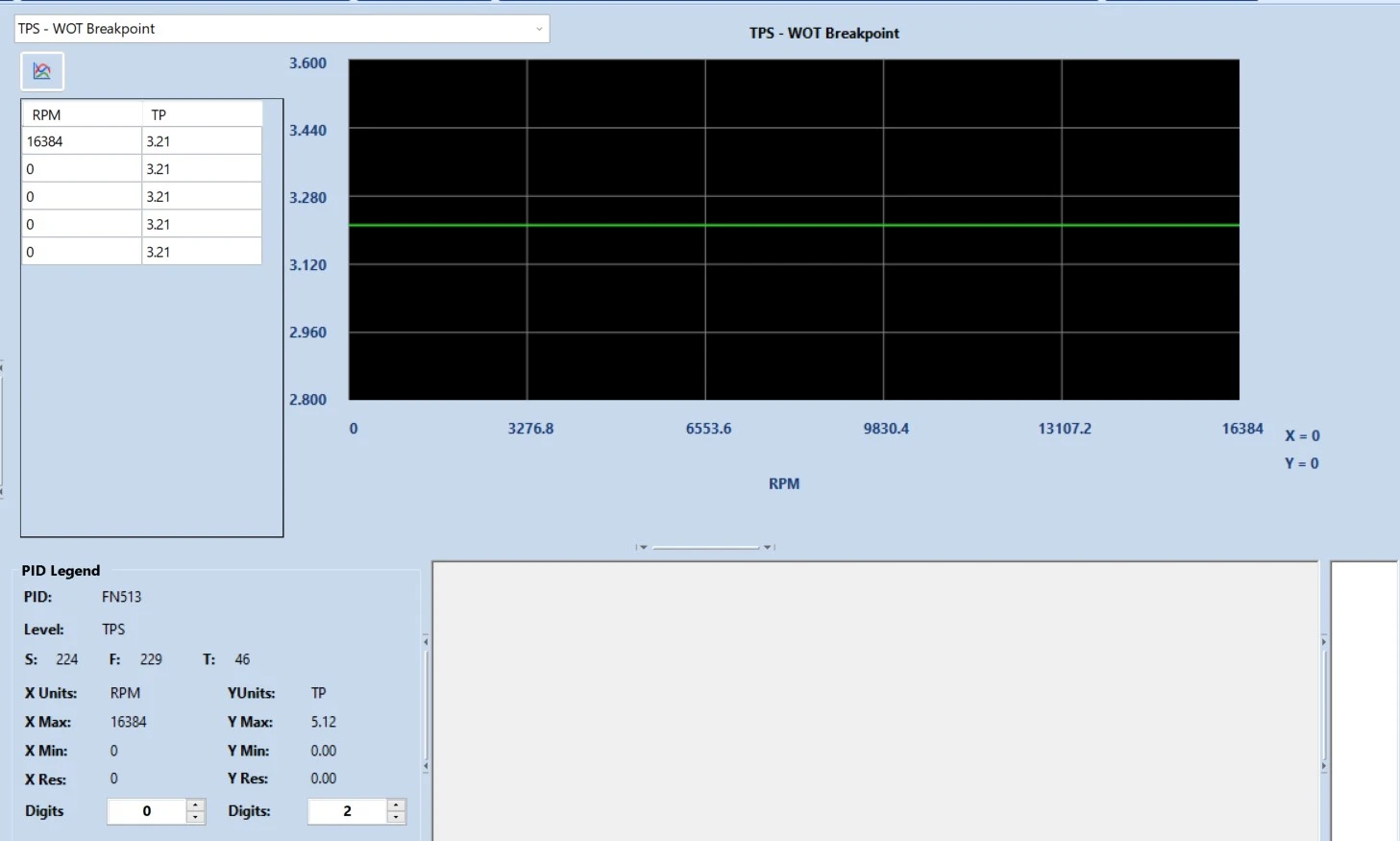1400x841 pixels.
Task: Click the chart title TPS - WOT Breakpoint
Action: tap(824, 33)
